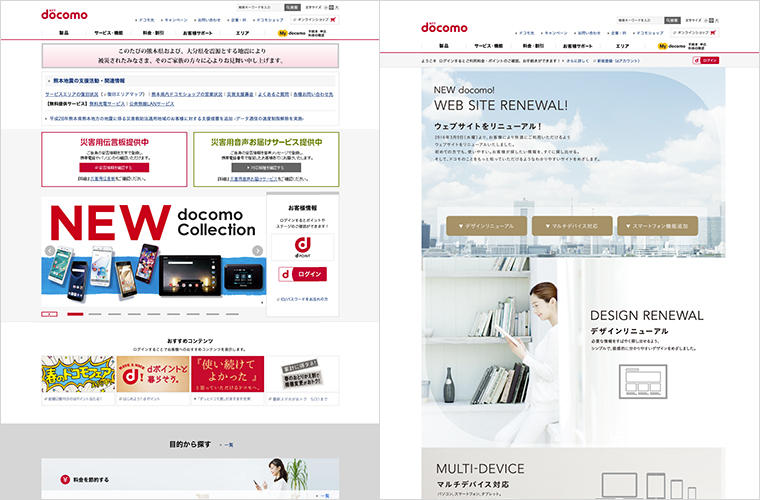This screenshot has height=500, width=760.
Task: Open the キャンペーン link in the right page's top nav
Action: pos(554,33)
